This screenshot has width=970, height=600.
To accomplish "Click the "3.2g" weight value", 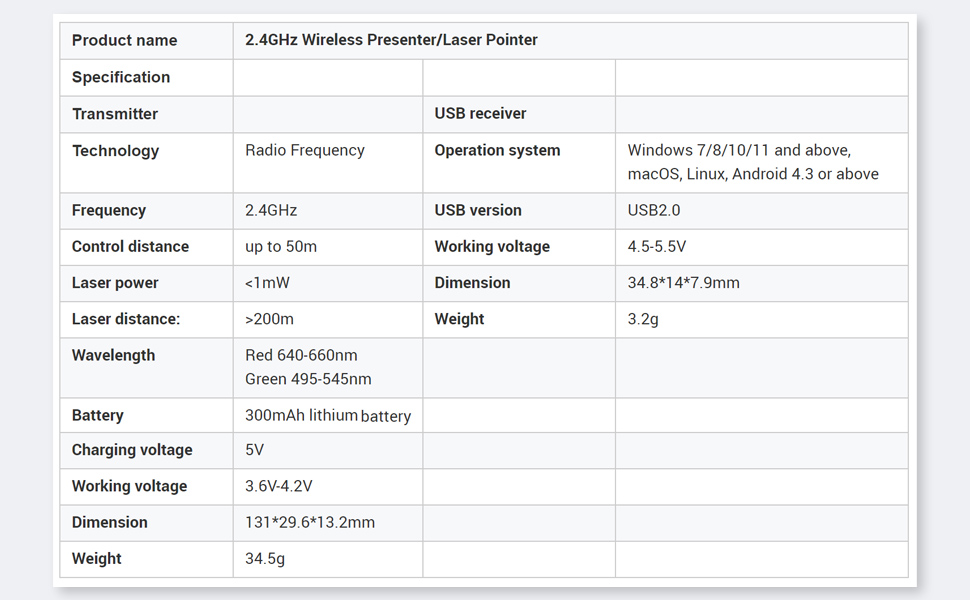I will pos(643,320).
